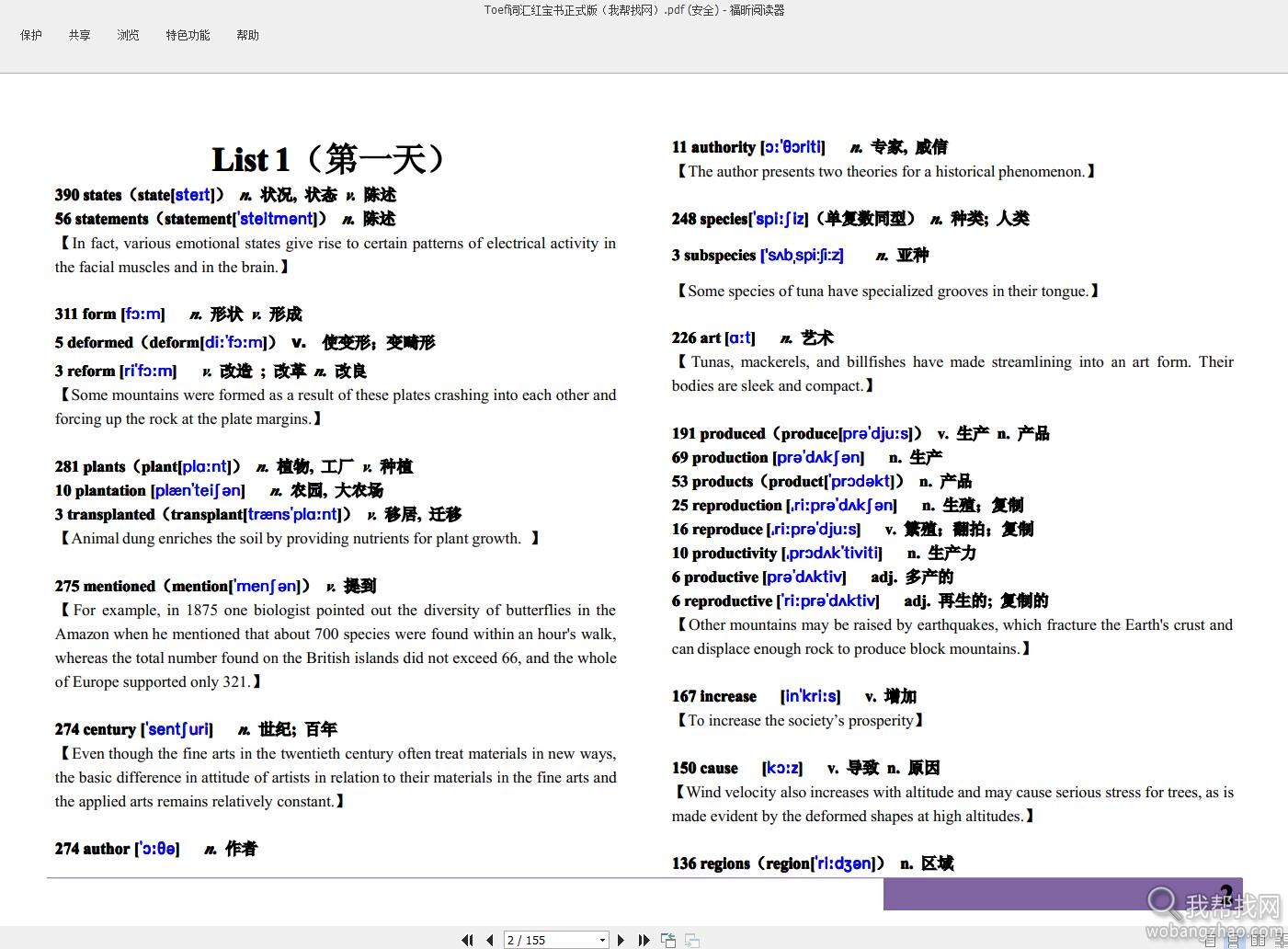Click the entry '56 statements'

[x=225, y=219]
